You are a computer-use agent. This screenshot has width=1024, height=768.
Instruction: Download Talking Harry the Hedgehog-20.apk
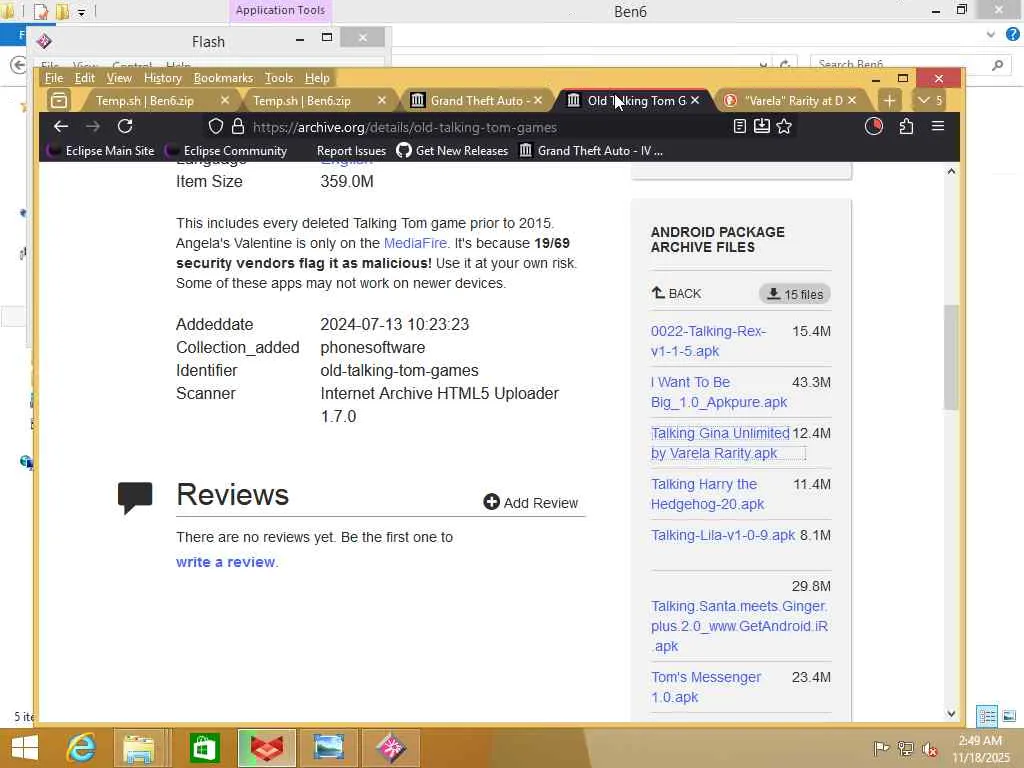[707, 494]
